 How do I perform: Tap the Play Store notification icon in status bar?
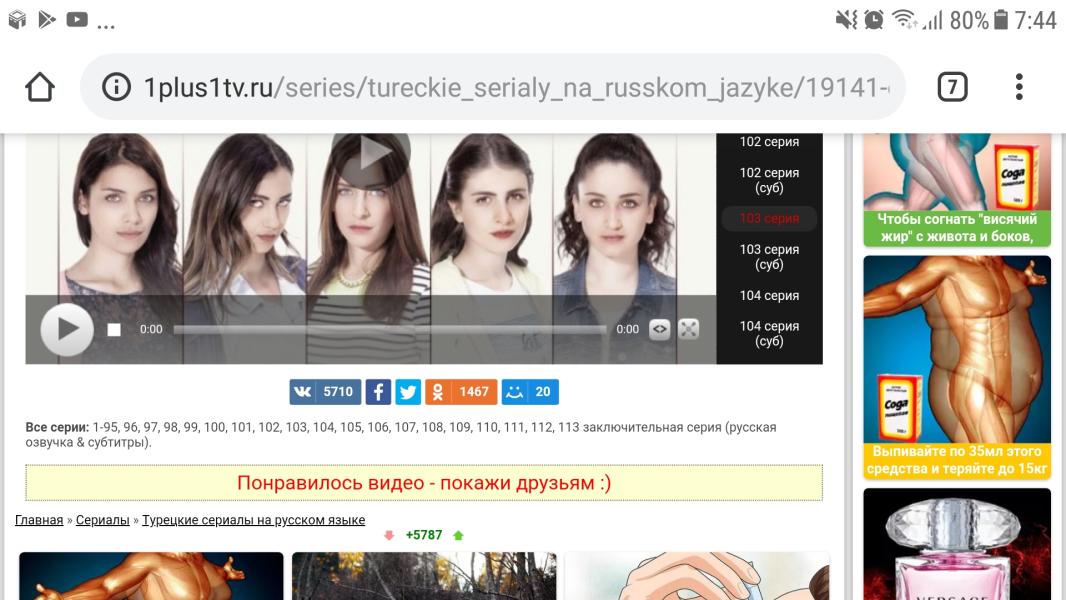(47, 19)
